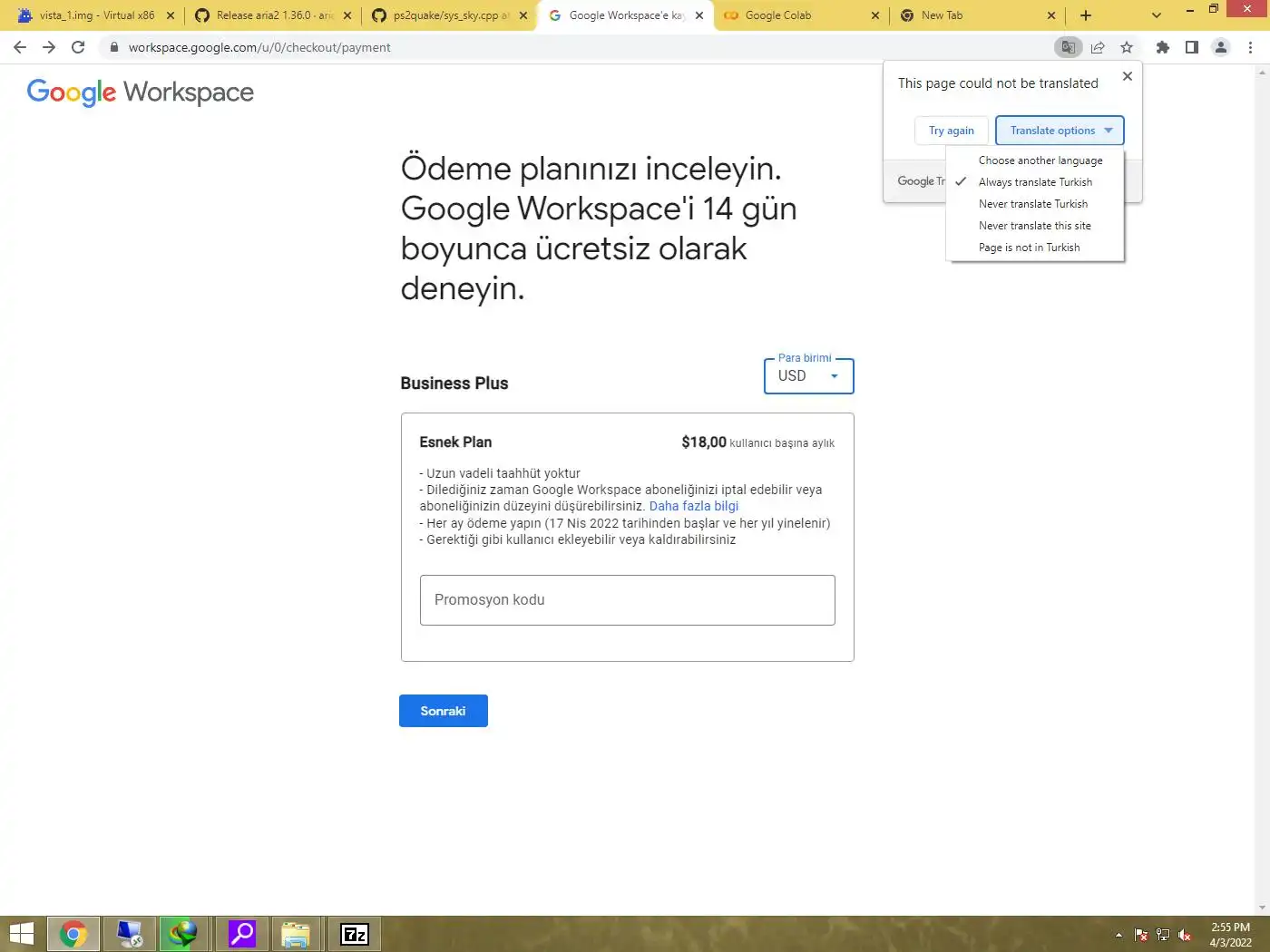Toggle the side panel icon
Screen dimensions: 1270x952
click(1192, 47)
